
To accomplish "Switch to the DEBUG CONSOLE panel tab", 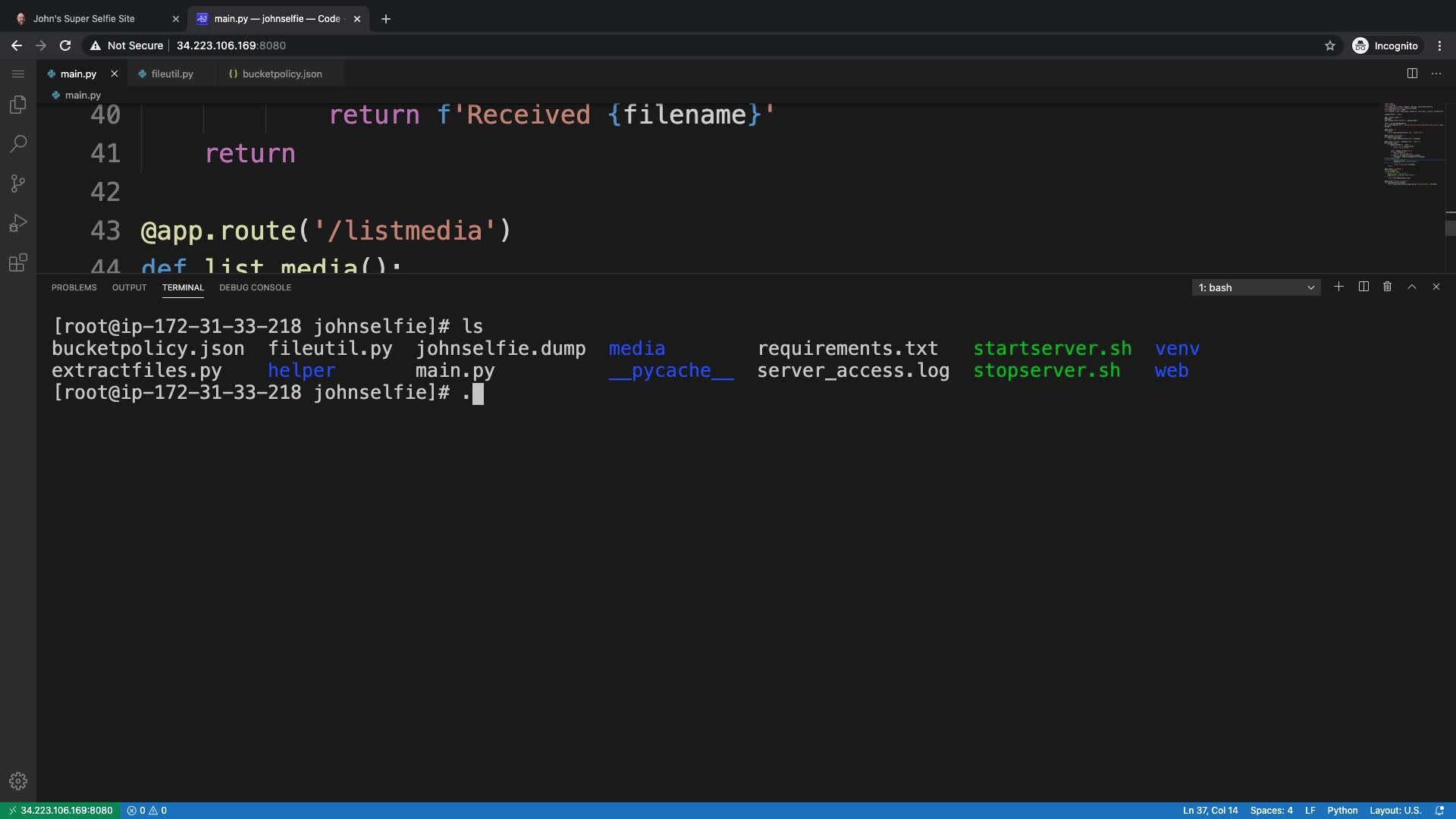I will (x=255, y=287).
